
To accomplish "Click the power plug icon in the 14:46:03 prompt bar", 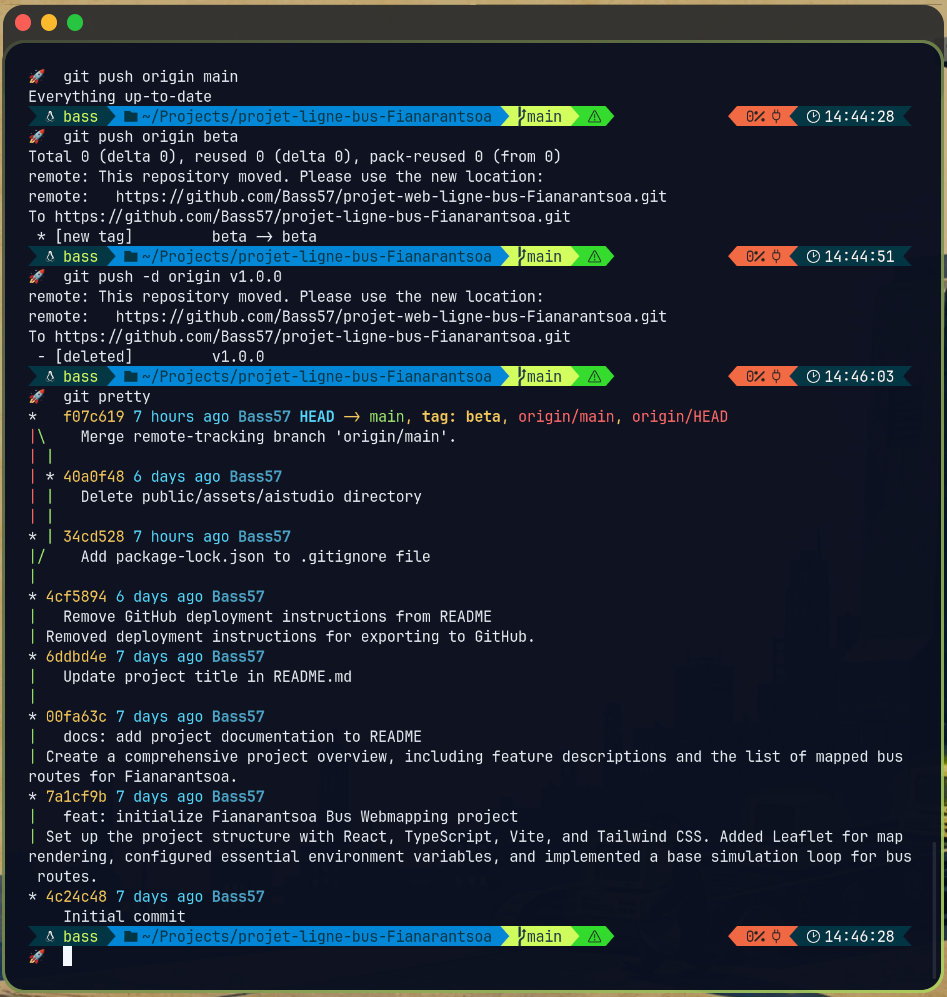I will pyautogui.click(x=777, y=376).
